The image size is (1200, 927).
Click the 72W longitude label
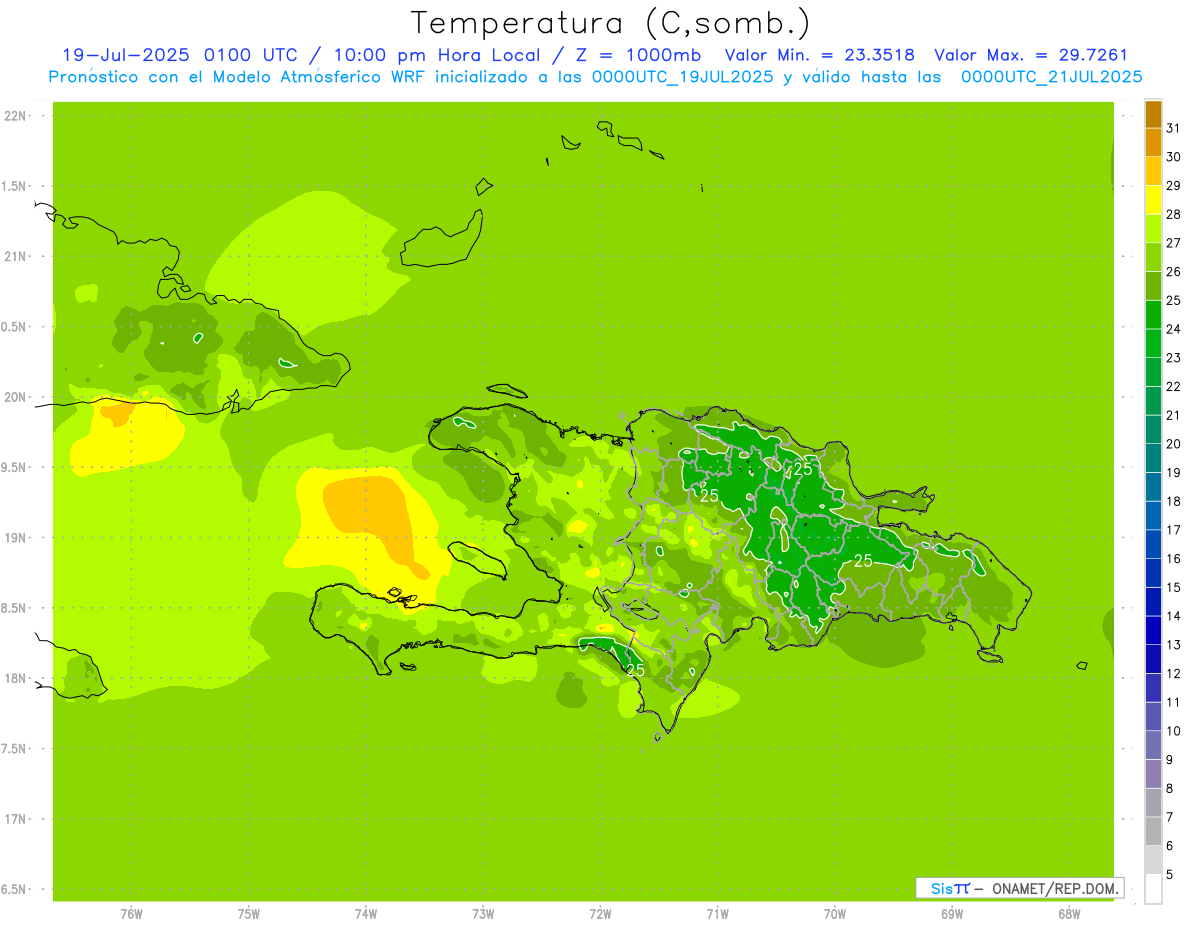601,914
